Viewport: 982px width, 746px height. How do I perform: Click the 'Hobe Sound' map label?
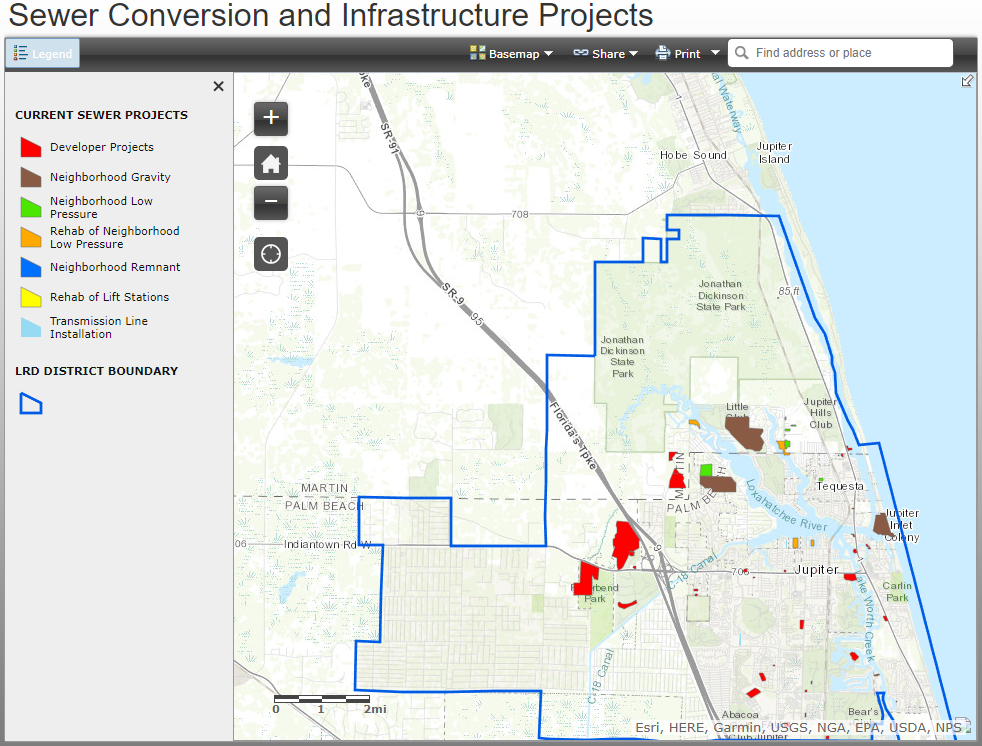point(693,155)
